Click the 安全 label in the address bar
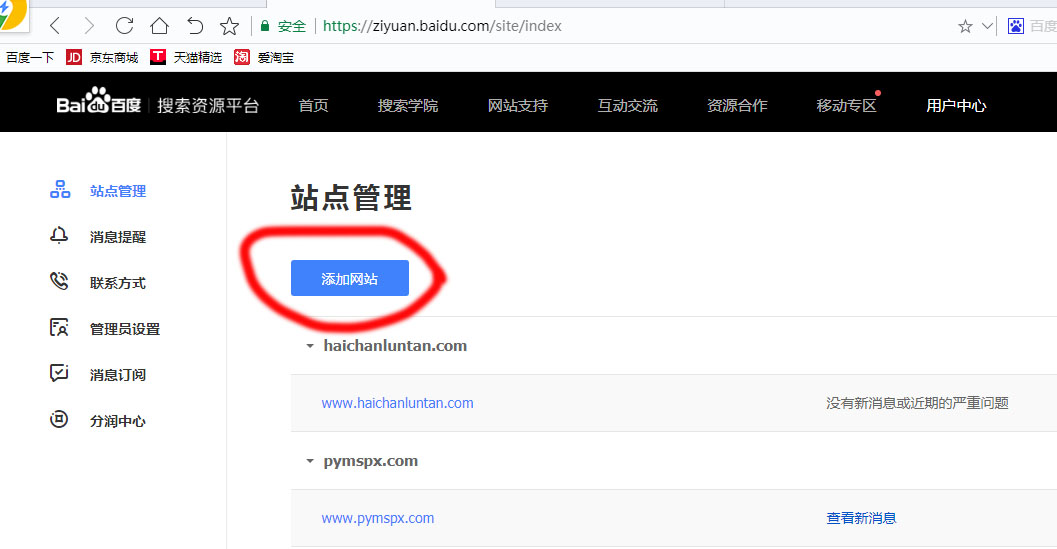 point(292,27)
